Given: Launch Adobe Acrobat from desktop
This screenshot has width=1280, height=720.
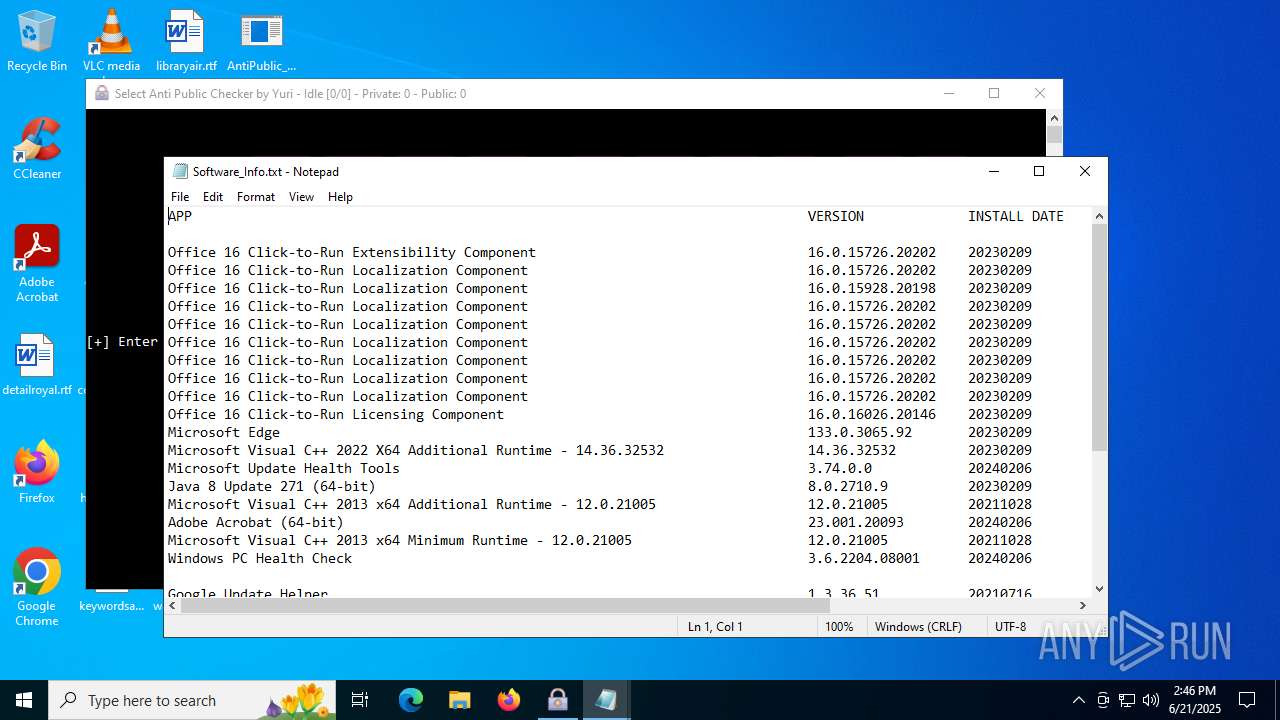Looking at the screenshot, I should tap(37, 264).
